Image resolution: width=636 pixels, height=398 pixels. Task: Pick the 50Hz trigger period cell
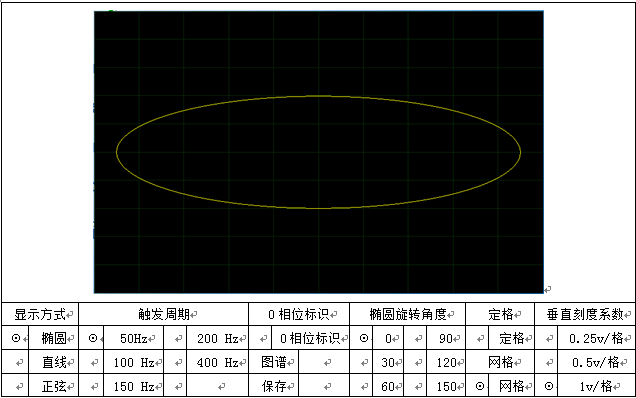134,338
